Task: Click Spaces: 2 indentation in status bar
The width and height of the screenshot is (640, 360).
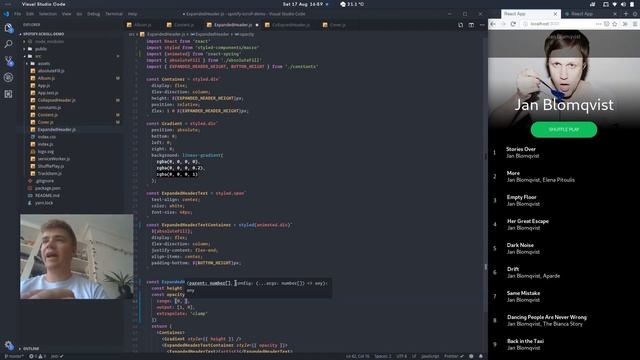Action: click(382, 356)
